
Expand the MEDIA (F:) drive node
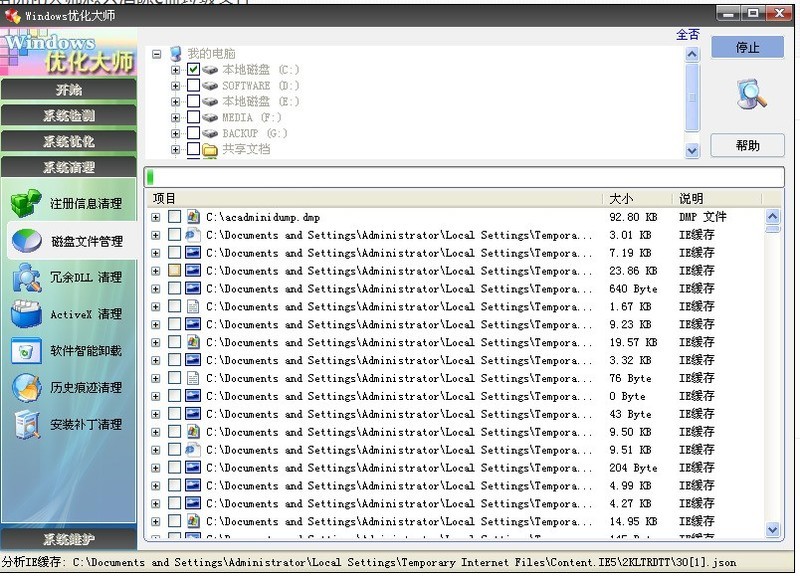(175, 117)
